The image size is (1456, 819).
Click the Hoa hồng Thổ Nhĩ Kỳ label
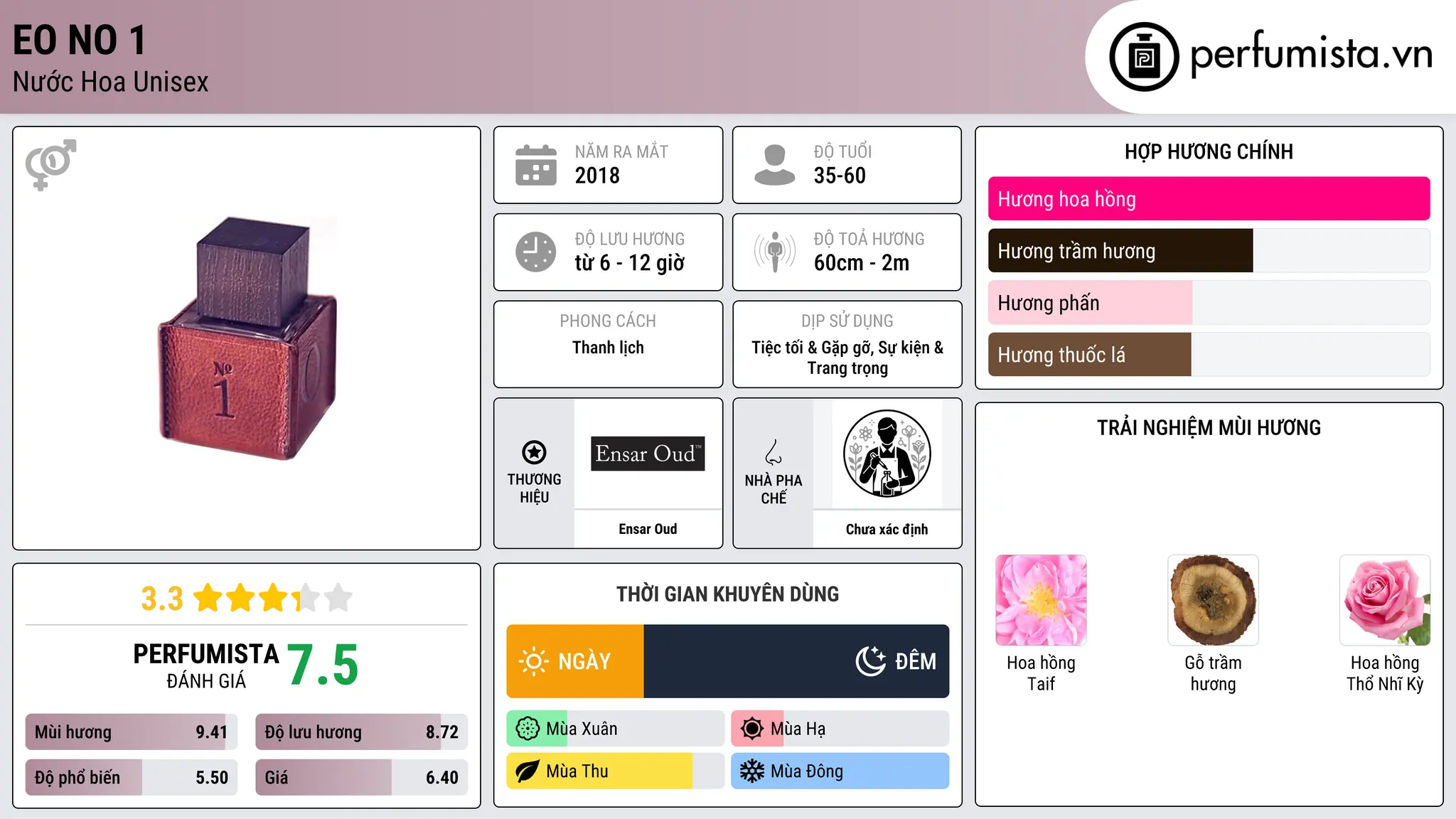pos(1385,673)
